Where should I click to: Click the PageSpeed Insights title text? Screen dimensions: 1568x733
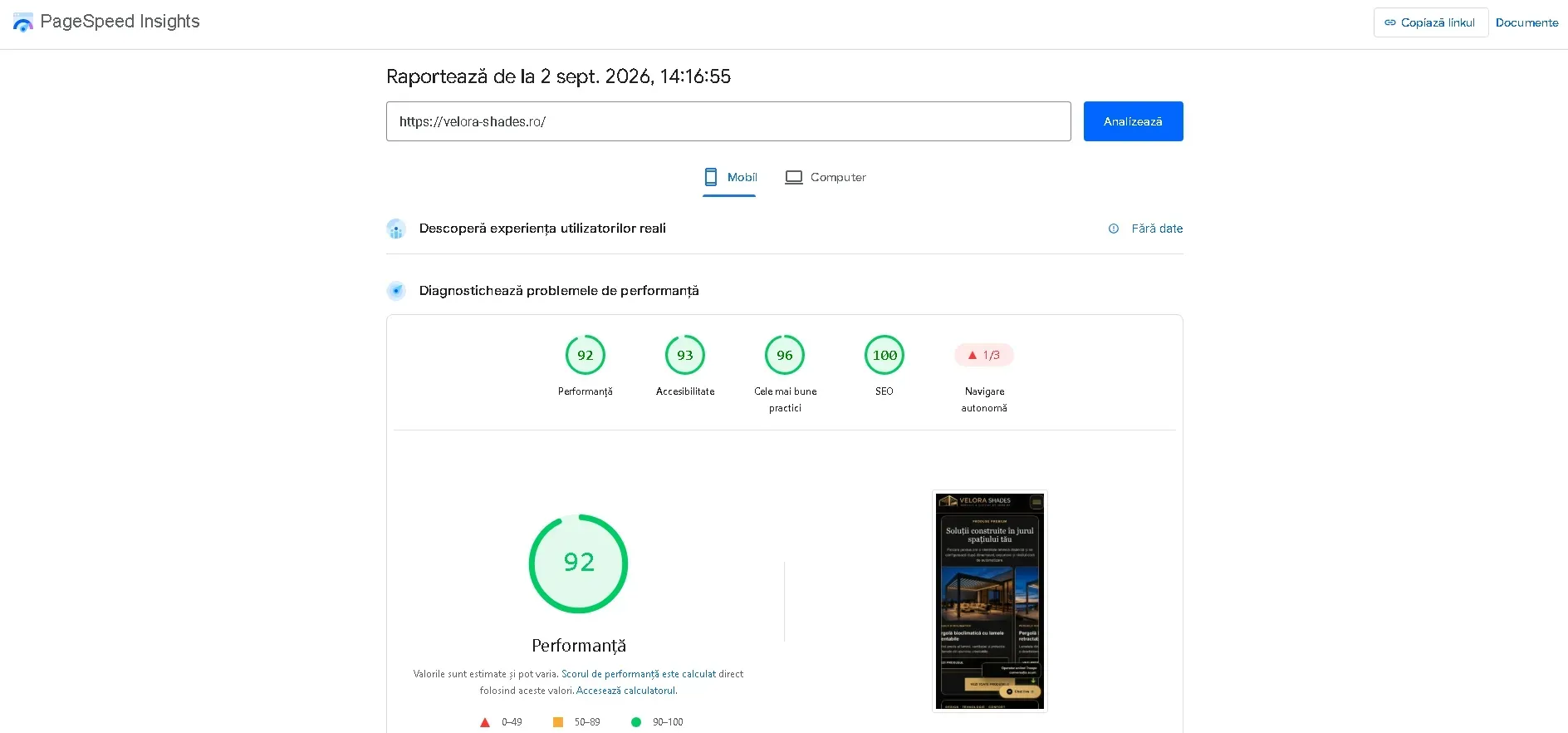click(120, 22)
